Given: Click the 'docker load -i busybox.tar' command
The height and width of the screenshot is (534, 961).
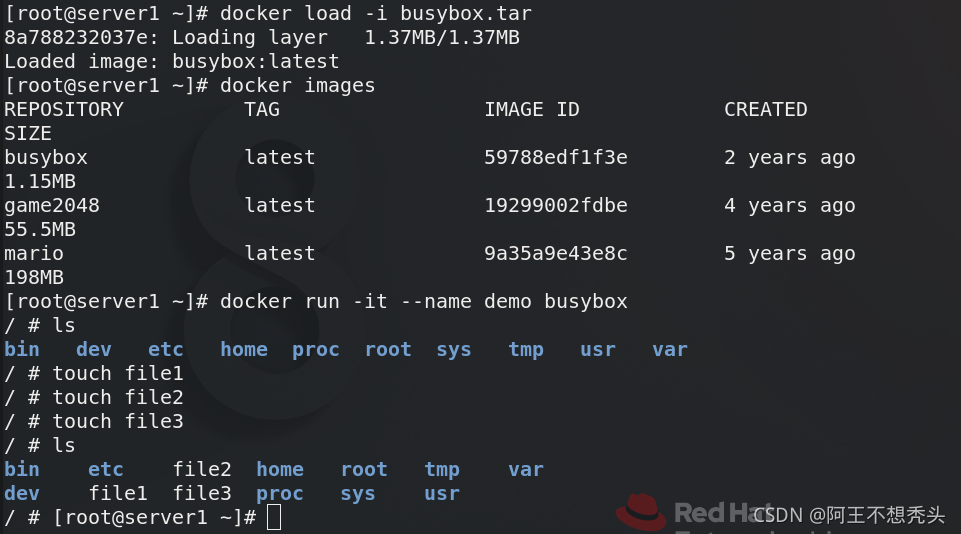Looking at the screenshot, I should click(x=376, y=13).
